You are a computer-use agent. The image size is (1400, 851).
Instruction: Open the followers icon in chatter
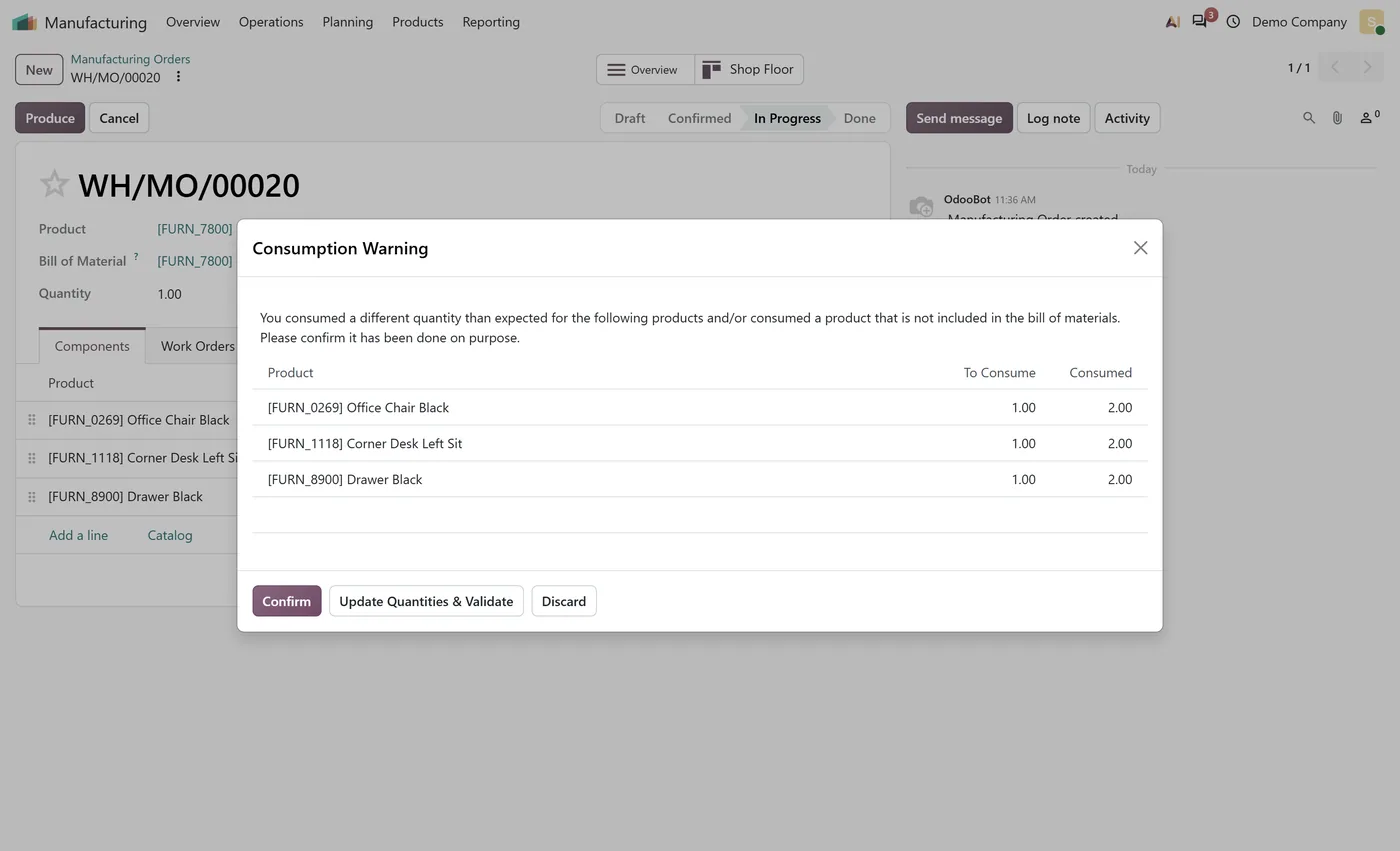(x=1369, y=118)
